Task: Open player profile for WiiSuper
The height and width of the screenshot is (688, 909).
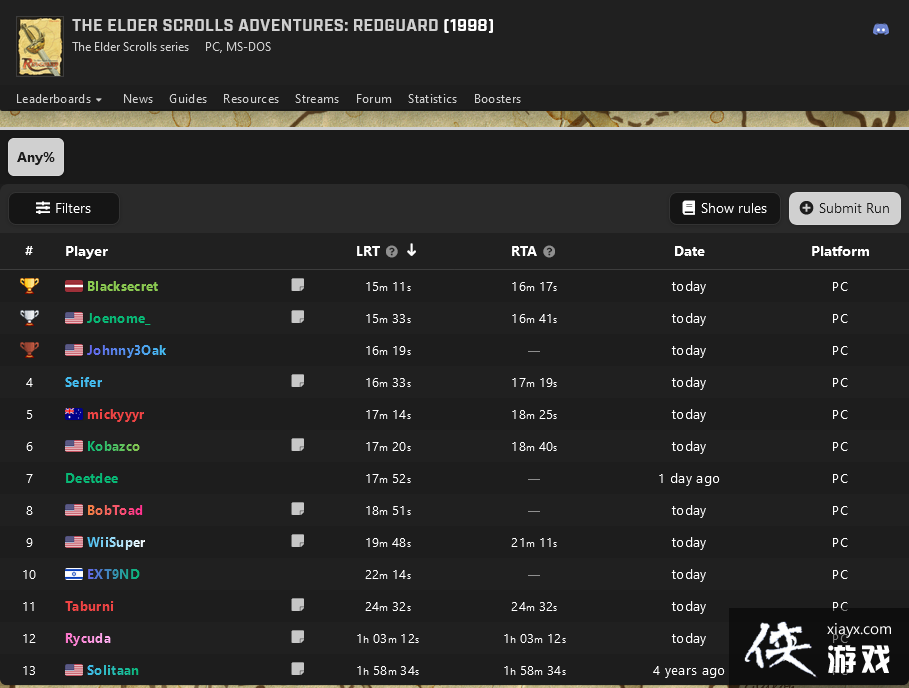Action: 116,542
